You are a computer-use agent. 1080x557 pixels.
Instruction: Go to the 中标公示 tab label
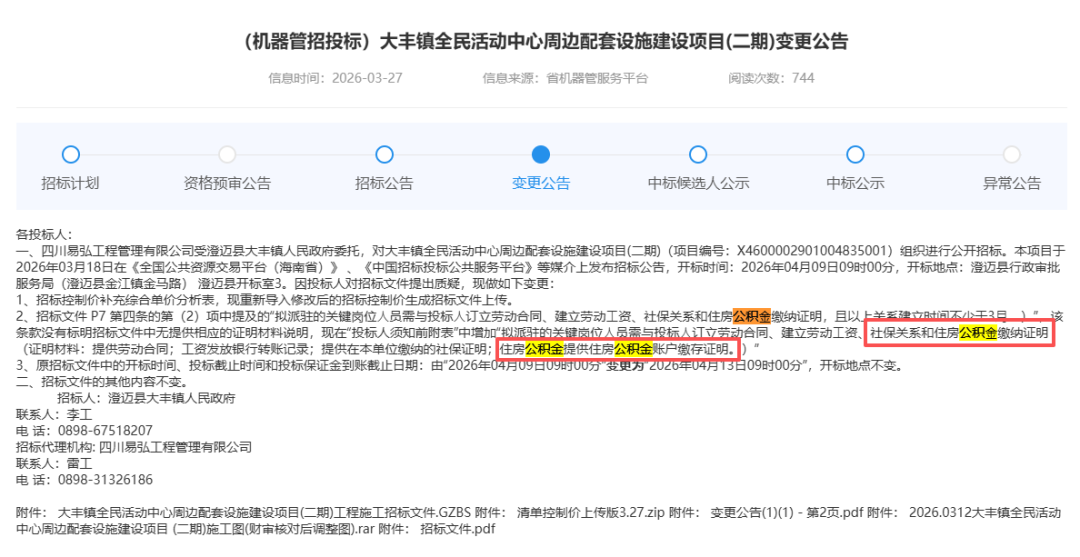855,183
